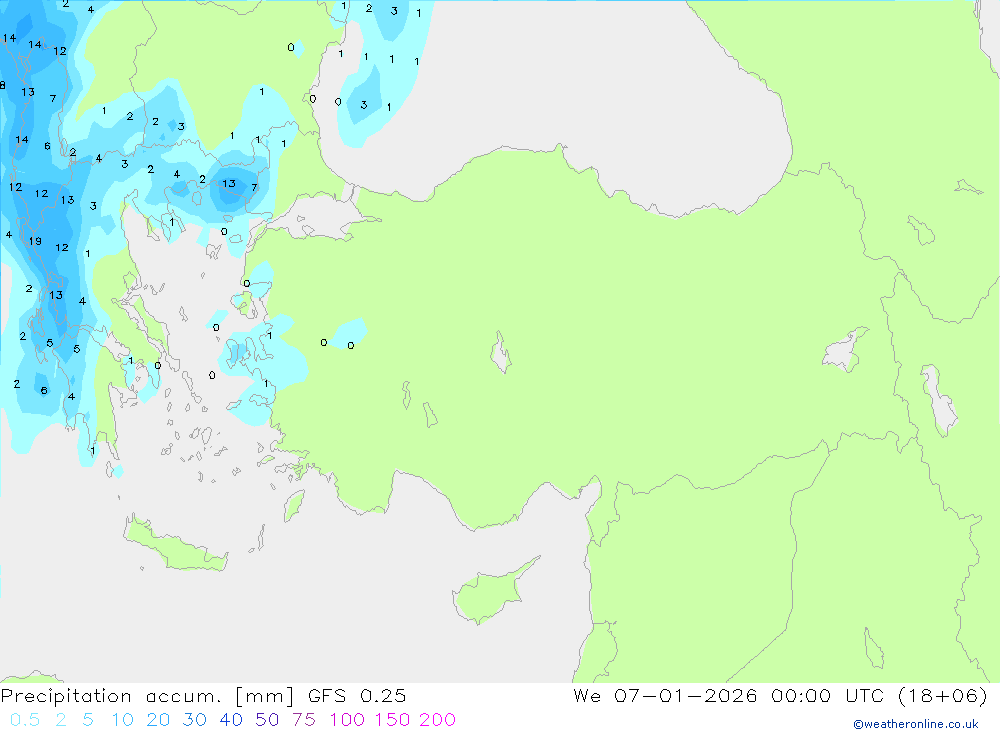Click the '00:00 UTC' time text
This screenshot has width=1000, height=733.
827,695
